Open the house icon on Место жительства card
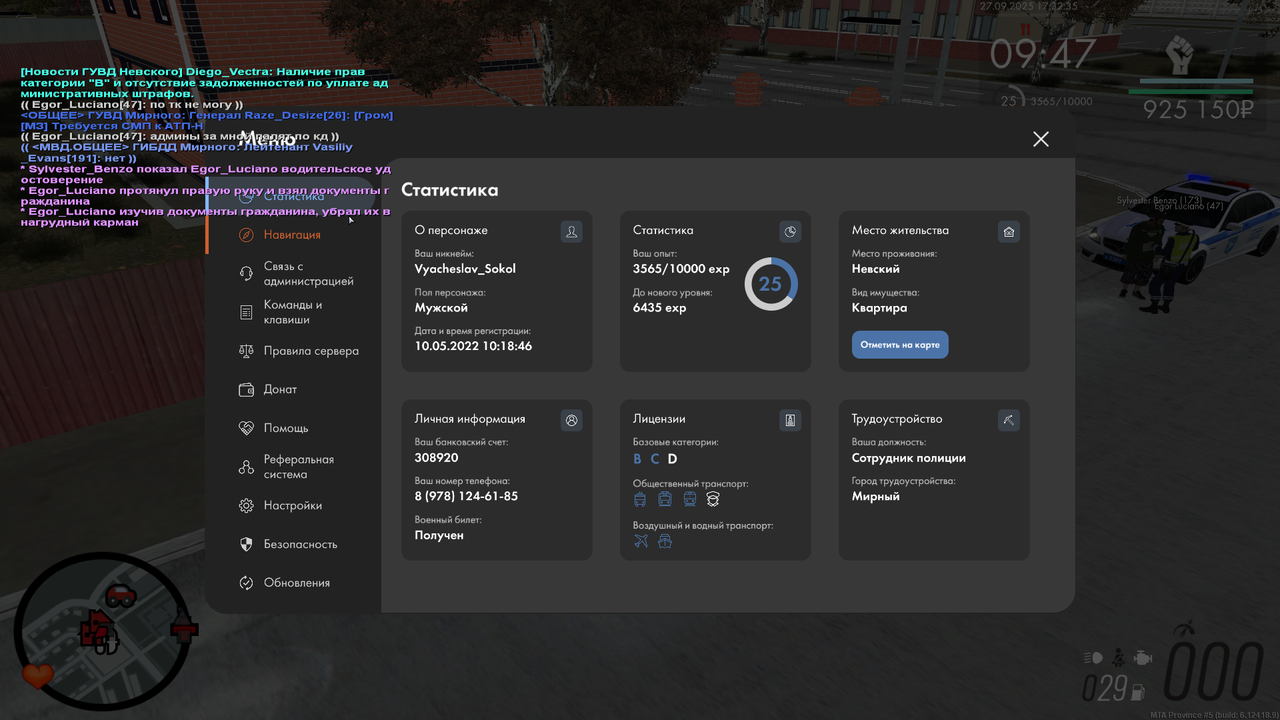The image size is (1280, 720). click(x=1008, y=231)
